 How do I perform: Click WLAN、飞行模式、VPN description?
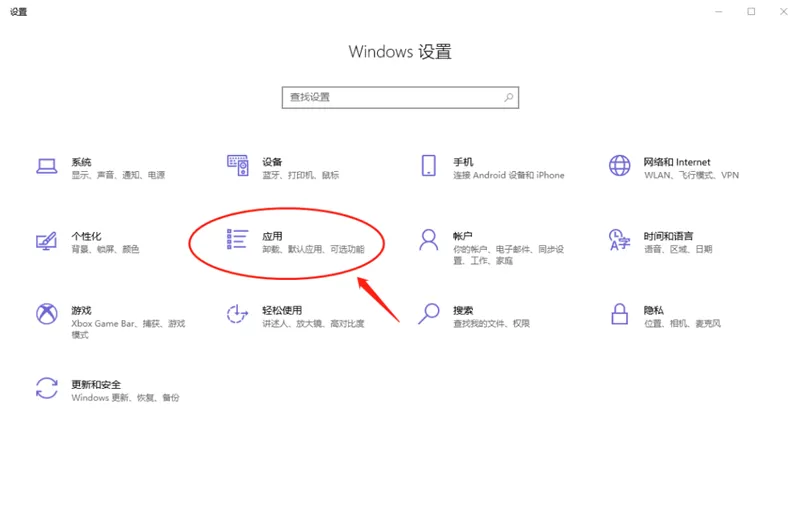point(691,175)
